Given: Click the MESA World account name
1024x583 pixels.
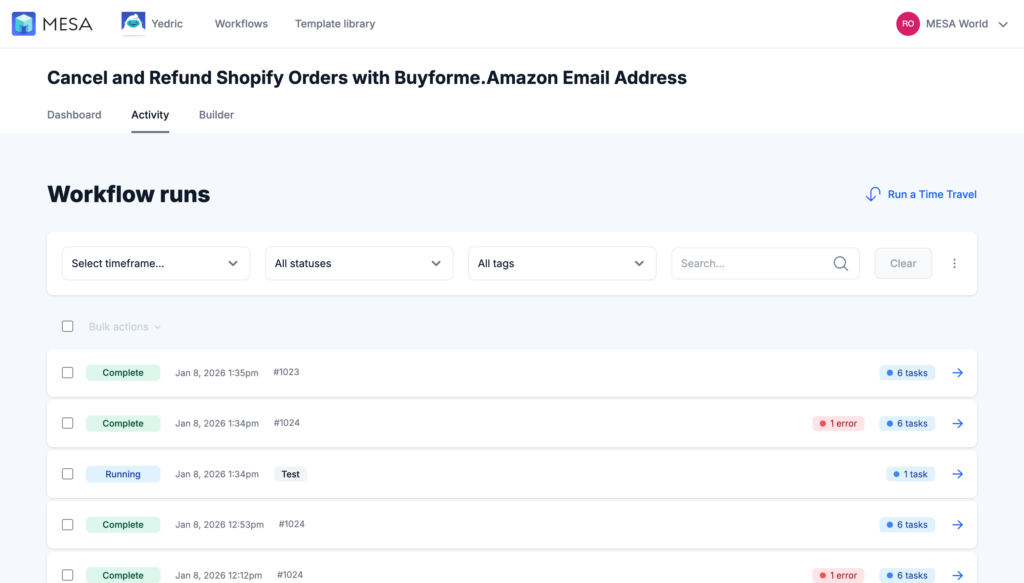Looking at the screenshot, I should (957, 24).
